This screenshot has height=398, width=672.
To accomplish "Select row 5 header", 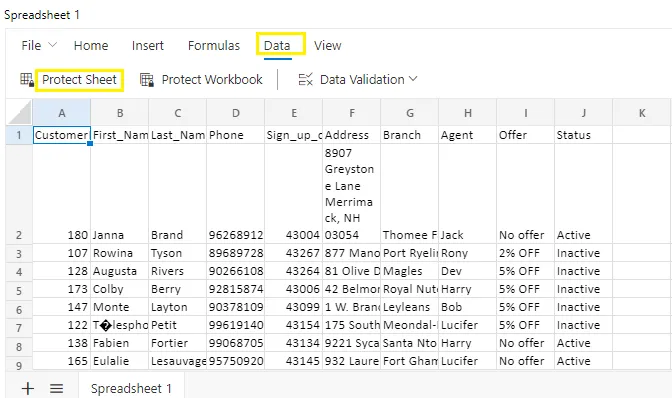I will (19, 289).
